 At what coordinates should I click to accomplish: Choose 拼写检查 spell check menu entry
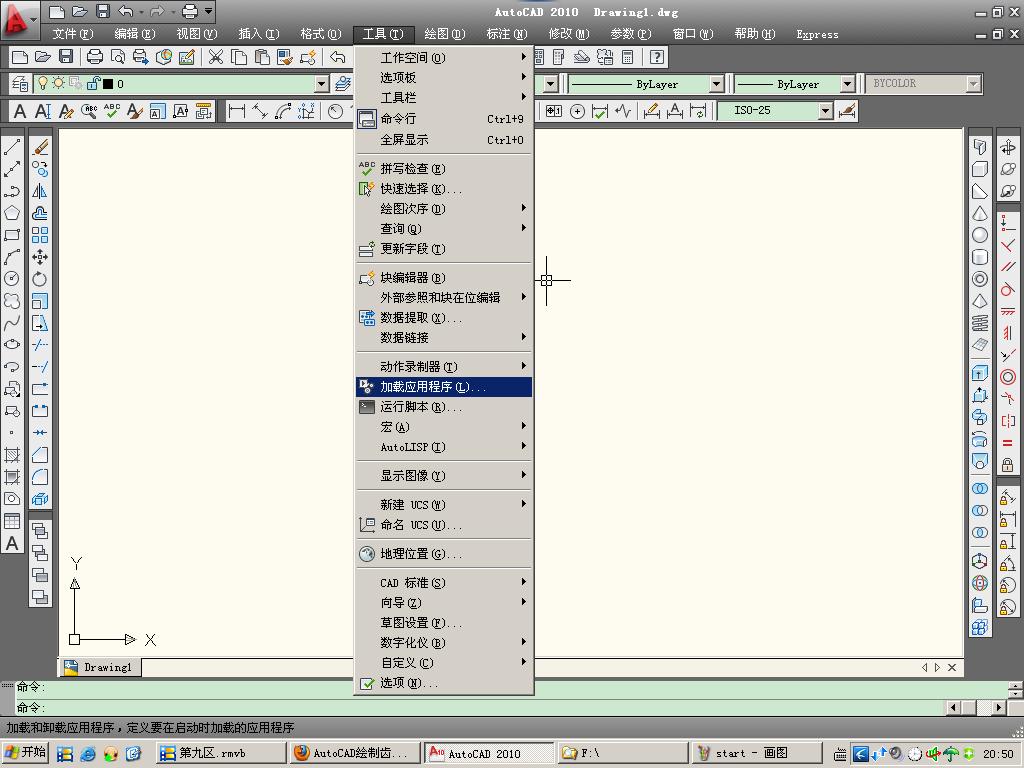pyautogui.click(x=445, y=169)
